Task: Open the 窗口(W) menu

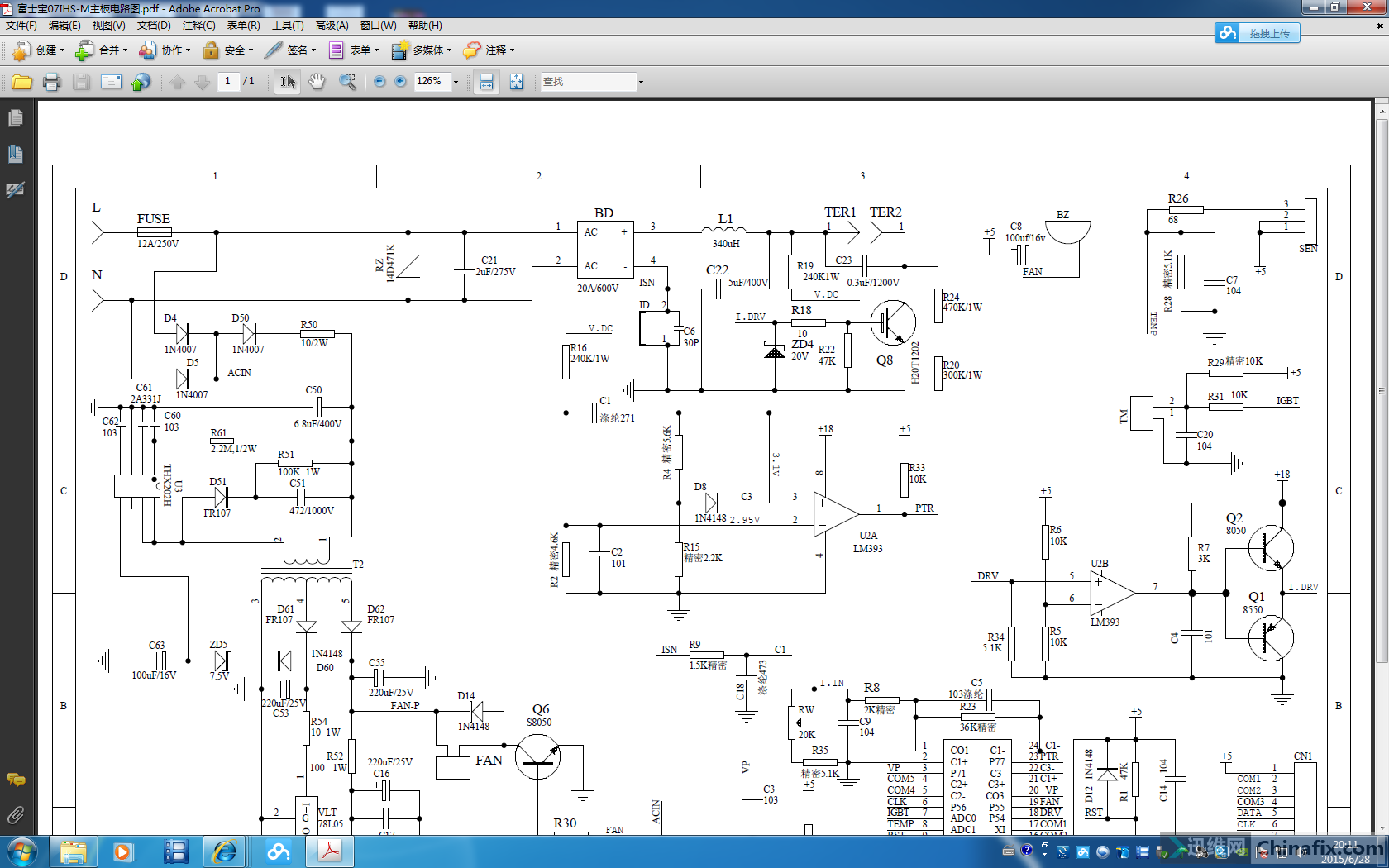Action: coord(379,26)
